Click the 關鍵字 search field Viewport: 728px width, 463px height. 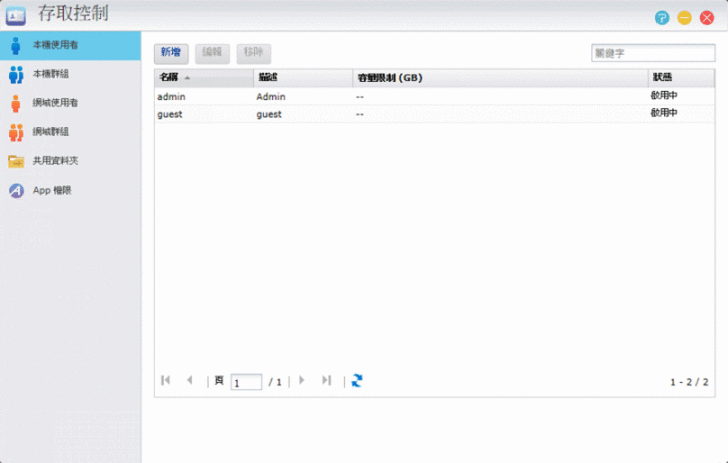(x=638, y=53)
